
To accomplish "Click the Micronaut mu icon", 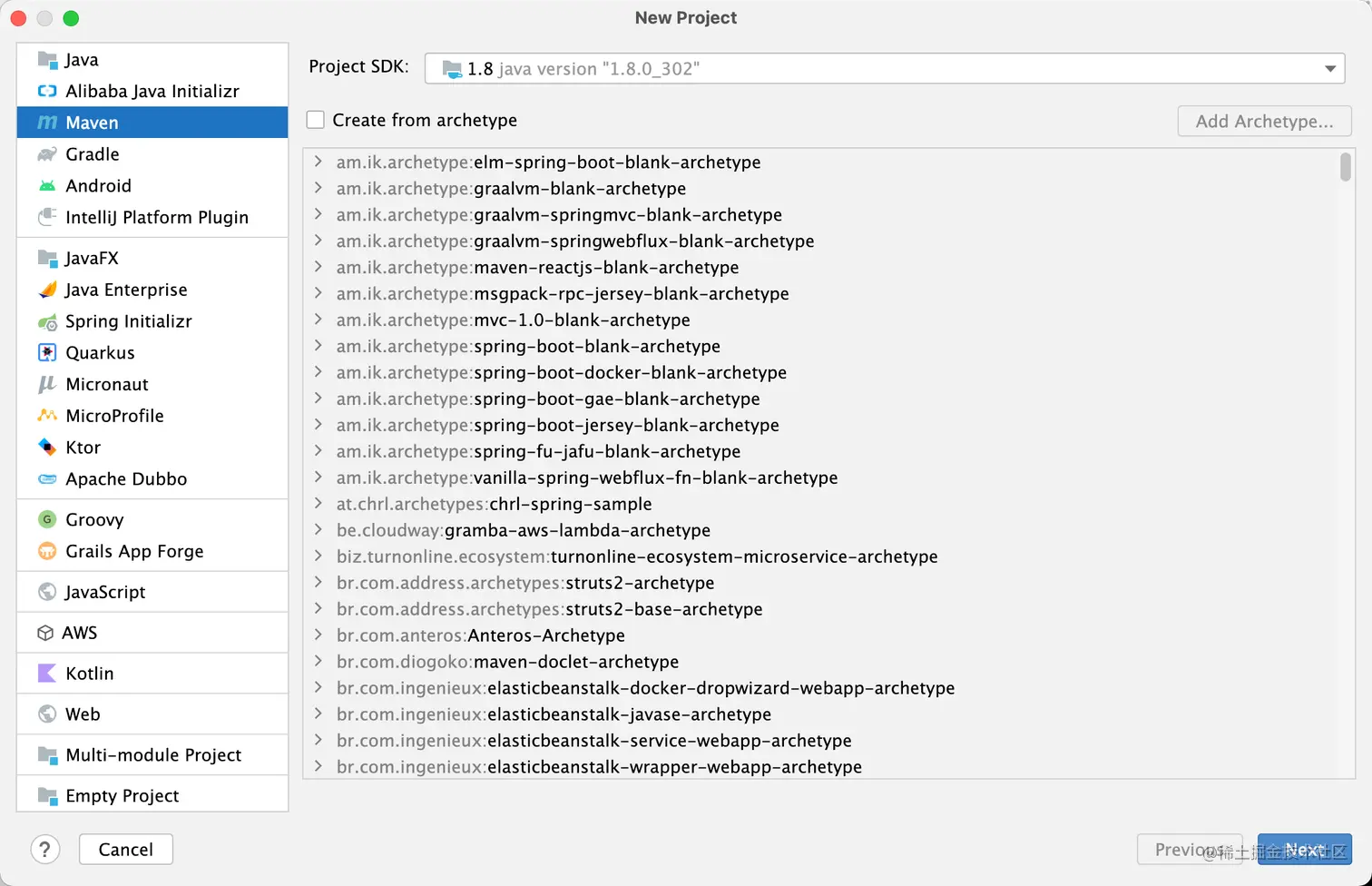I will coord(47,384).
